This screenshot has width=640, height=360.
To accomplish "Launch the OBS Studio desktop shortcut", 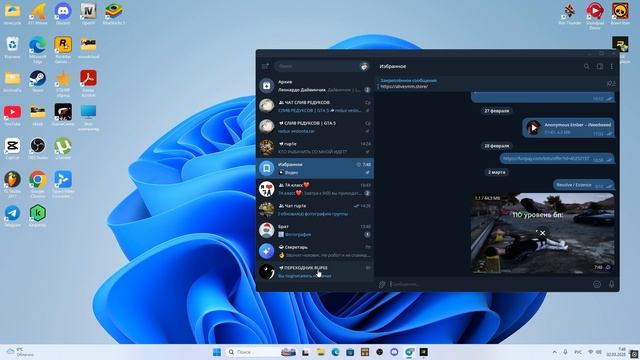I will [x=38, y=149].
